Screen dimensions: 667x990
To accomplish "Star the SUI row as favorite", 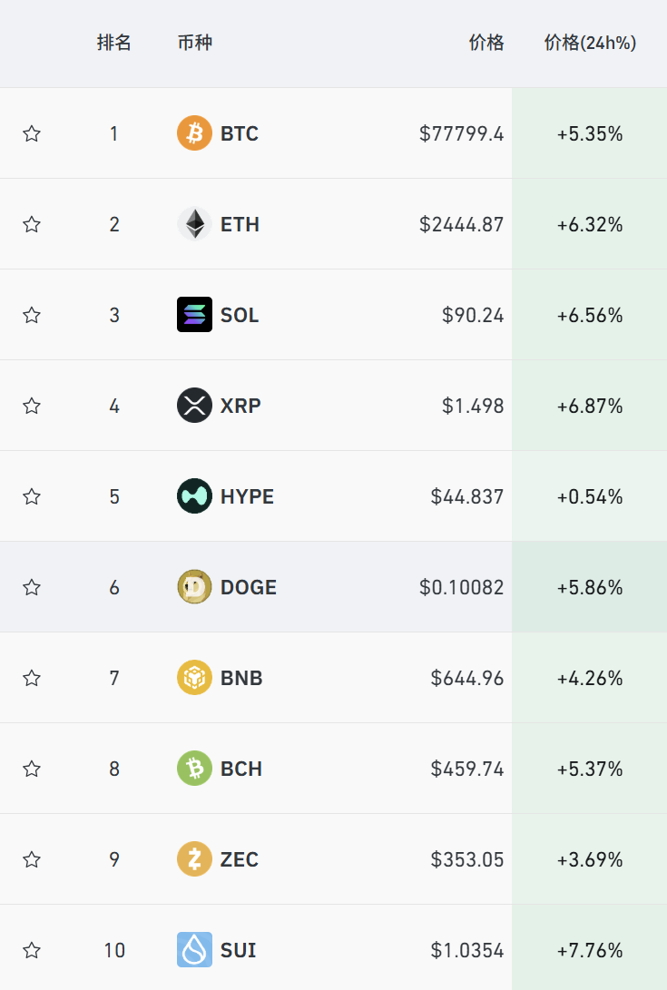I will pos(32,950).
